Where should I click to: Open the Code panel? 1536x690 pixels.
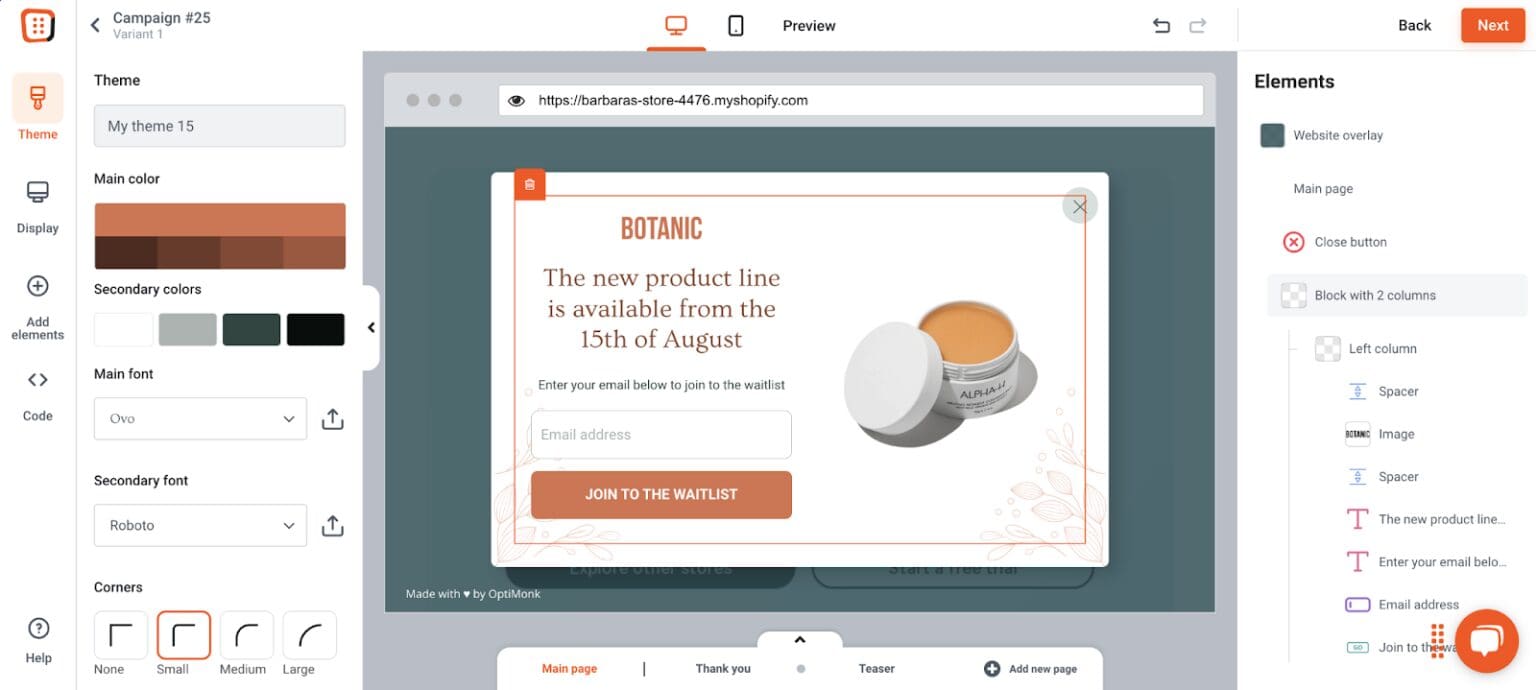pos(37,380)
